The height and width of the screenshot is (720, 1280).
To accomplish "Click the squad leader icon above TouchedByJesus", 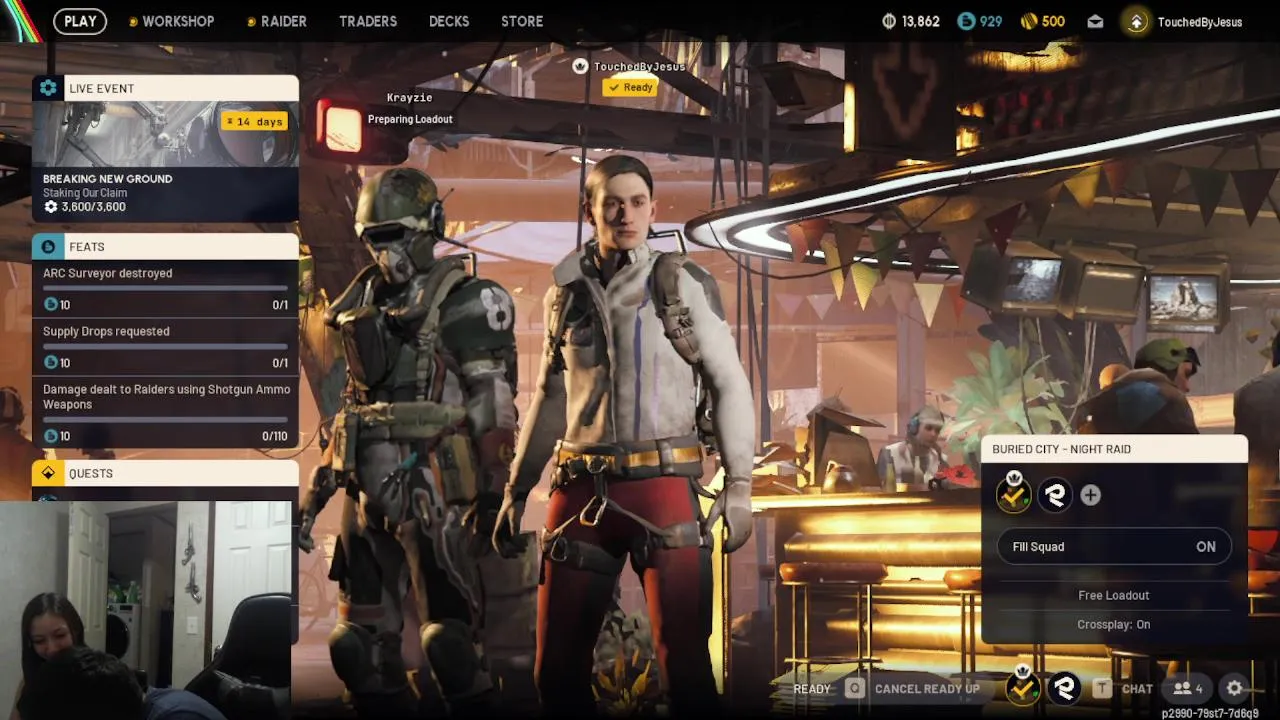I will coord(580,66).
